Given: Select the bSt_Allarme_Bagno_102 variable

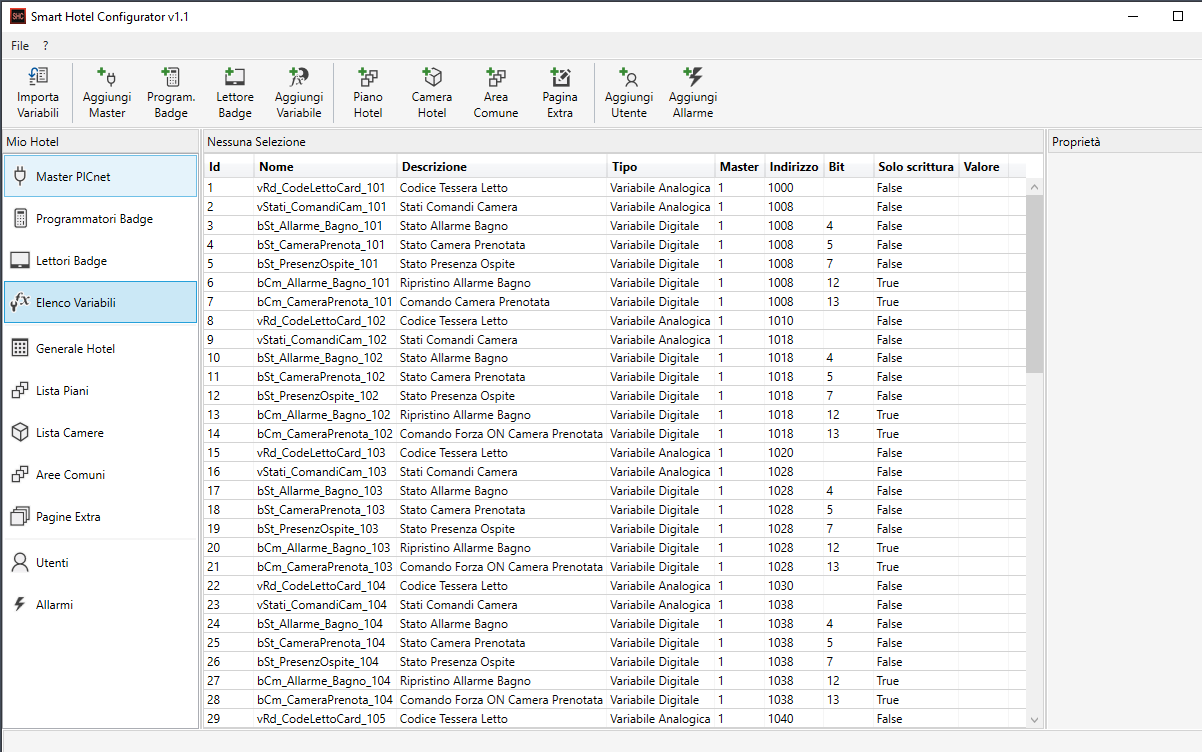Looking at the screenshot, I should pos(615,358).
